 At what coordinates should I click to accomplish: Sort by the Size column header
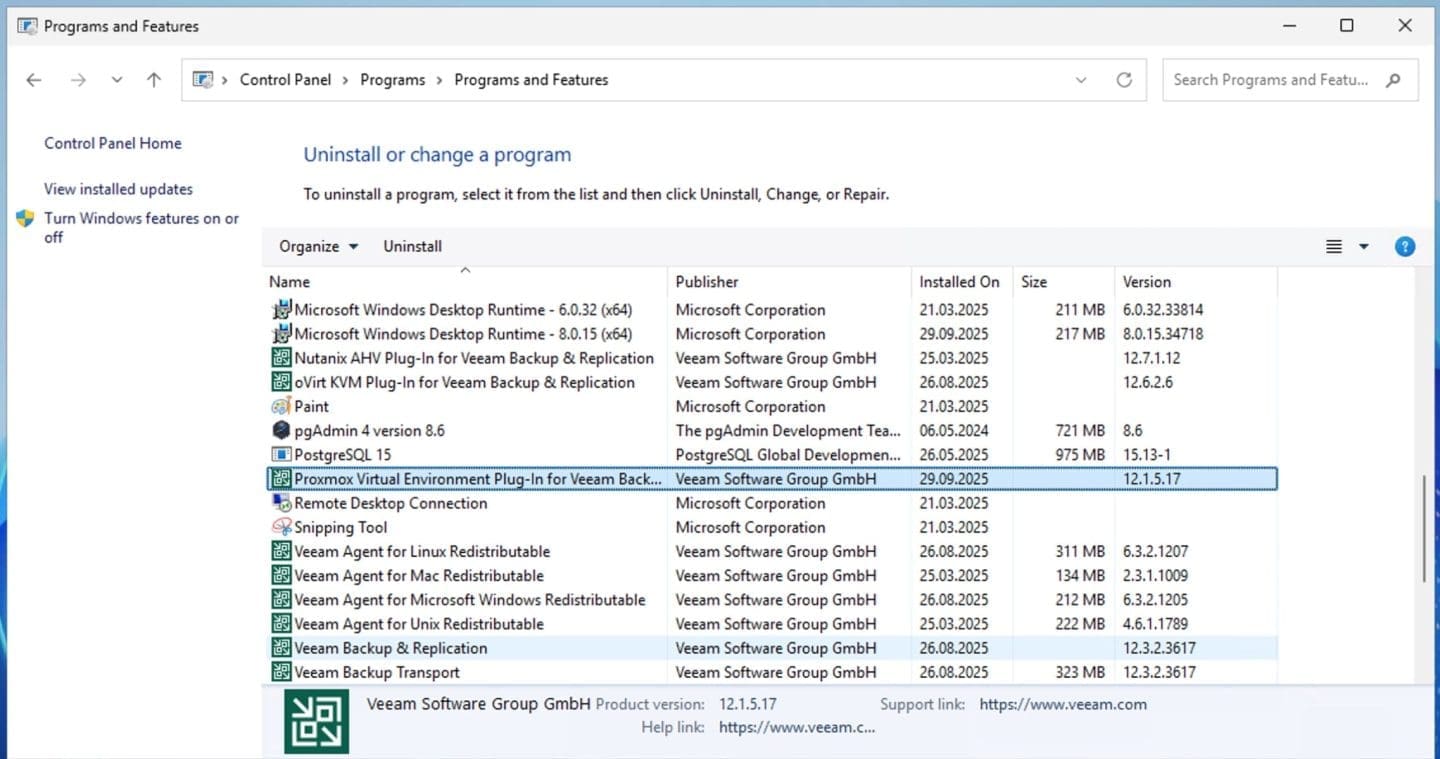point(1064,282)
